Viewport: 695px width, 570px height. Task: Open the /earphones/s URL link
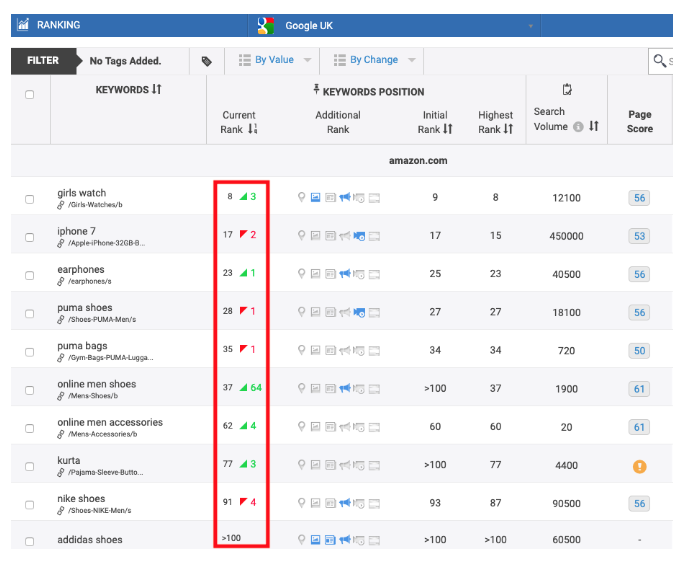(90, 281)
